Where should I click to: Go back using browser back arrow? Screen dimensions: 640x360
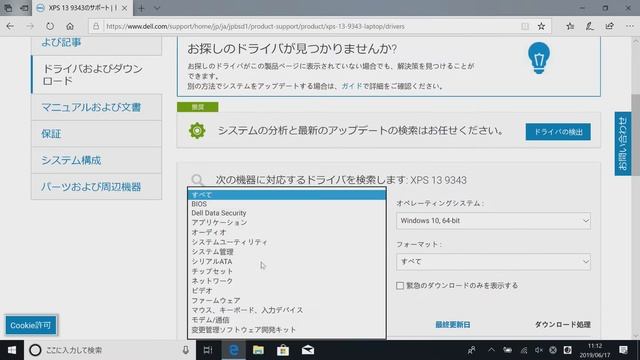click(x=10, y=27)
